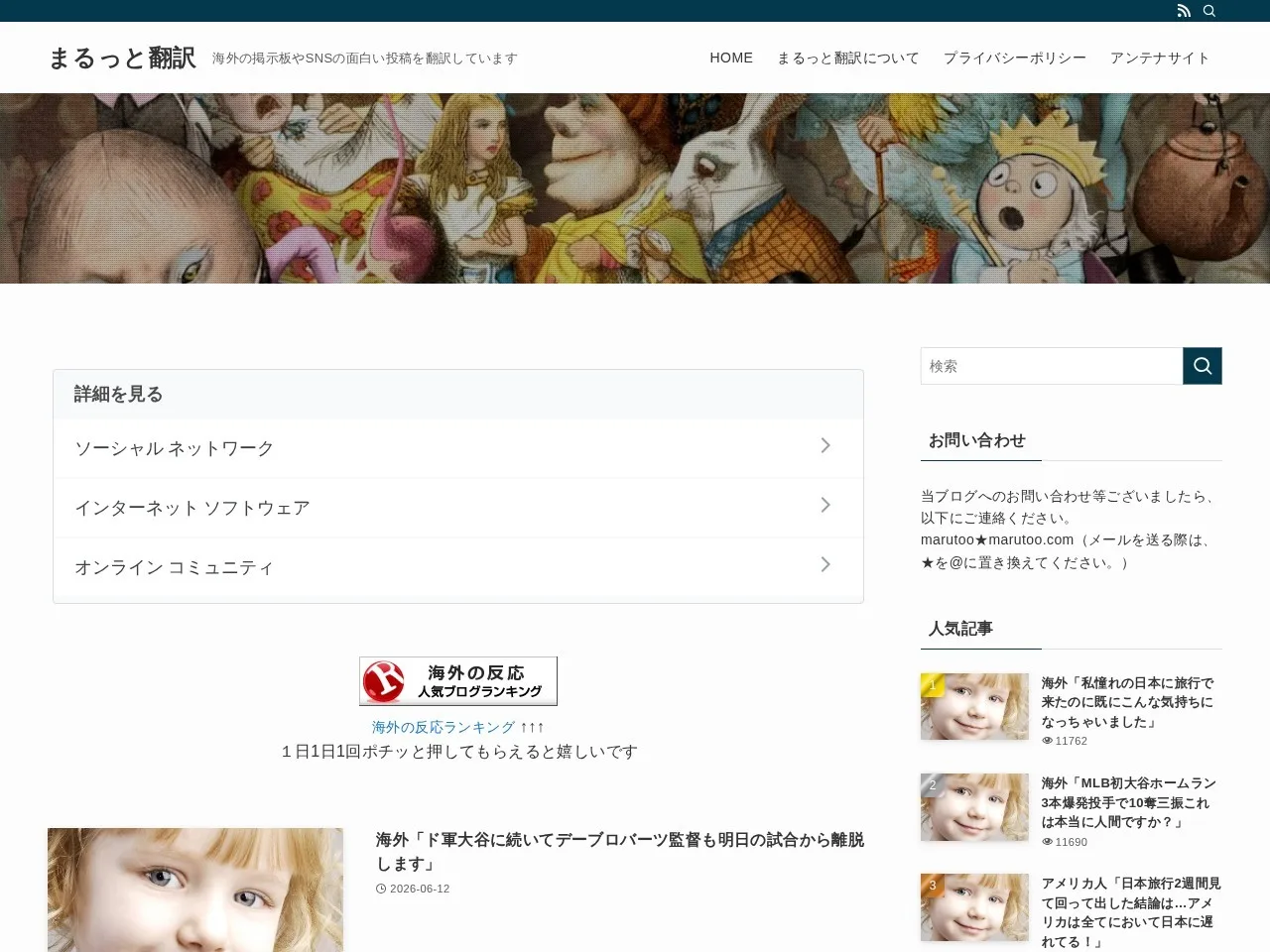Click the marutoo★marutoo.com contact text
The width and height of the screenshot is (1270, 952).
coord(997,539)
